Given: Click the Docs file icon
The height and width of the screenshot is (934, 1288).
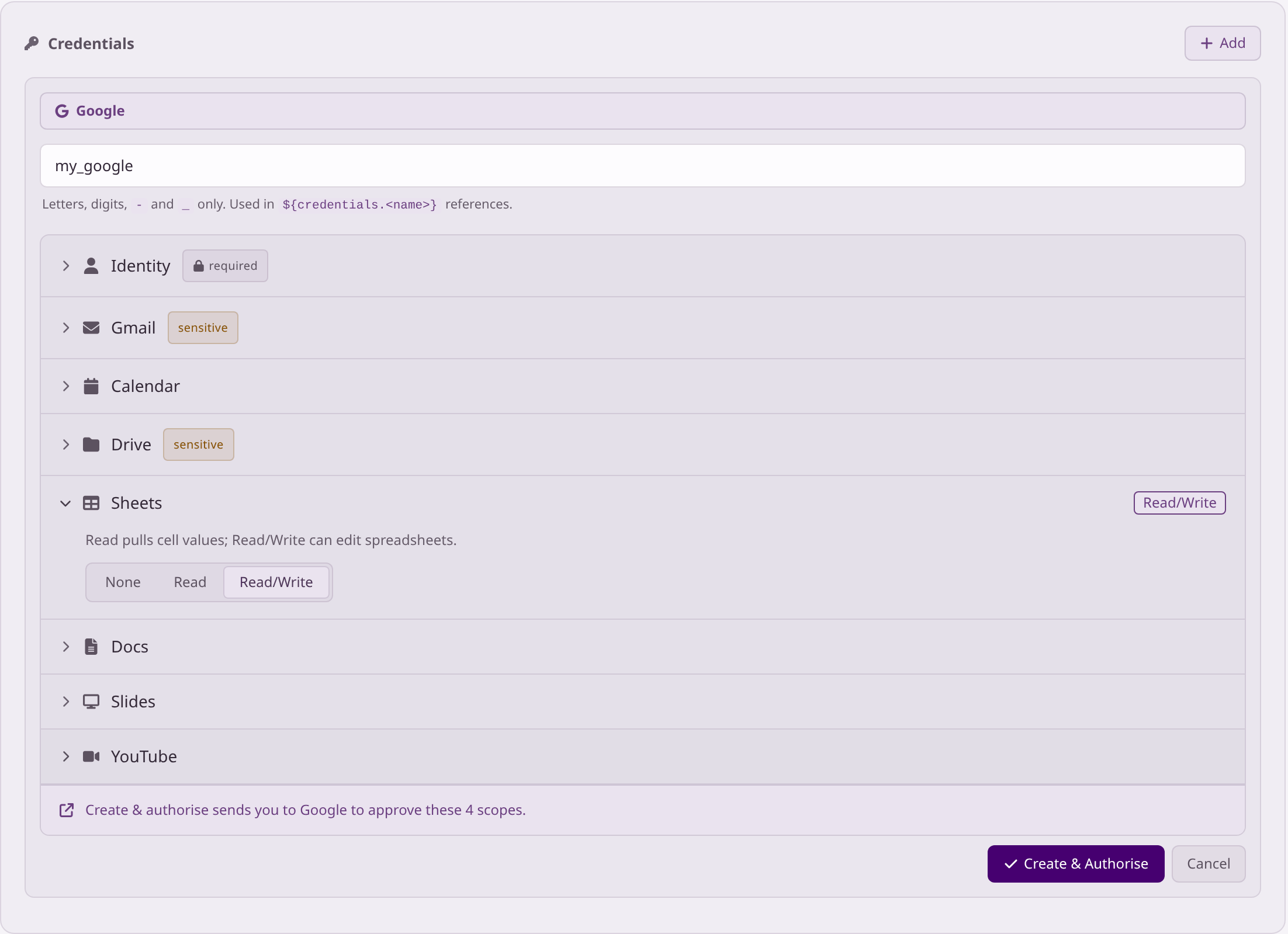Looking at the screenshot, I should coord(91,647).
